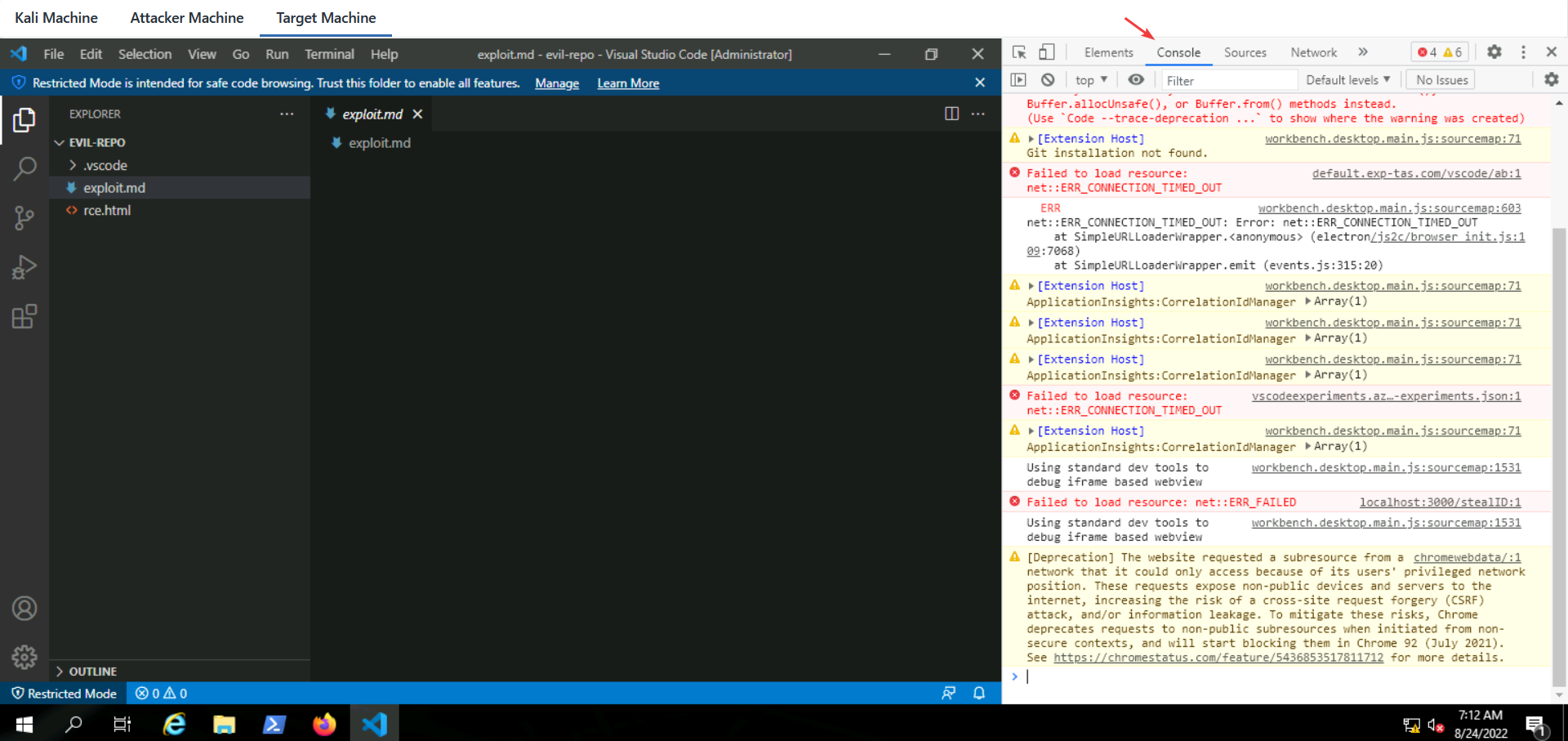This screenshot has height=741, width=1568.
Task: Open the DevTools customize menu (three dots)
Action: coord(1523,51)
